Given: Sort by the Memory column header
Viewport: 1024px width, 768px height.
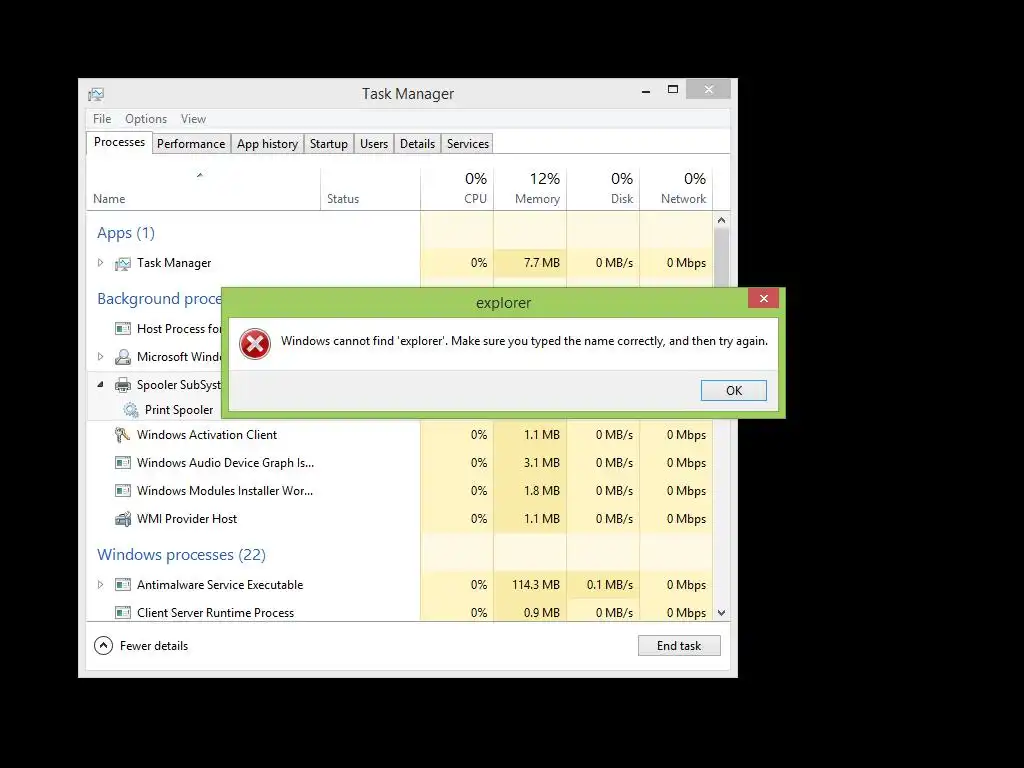Looking at the screenshot, I should click(530, 189).
